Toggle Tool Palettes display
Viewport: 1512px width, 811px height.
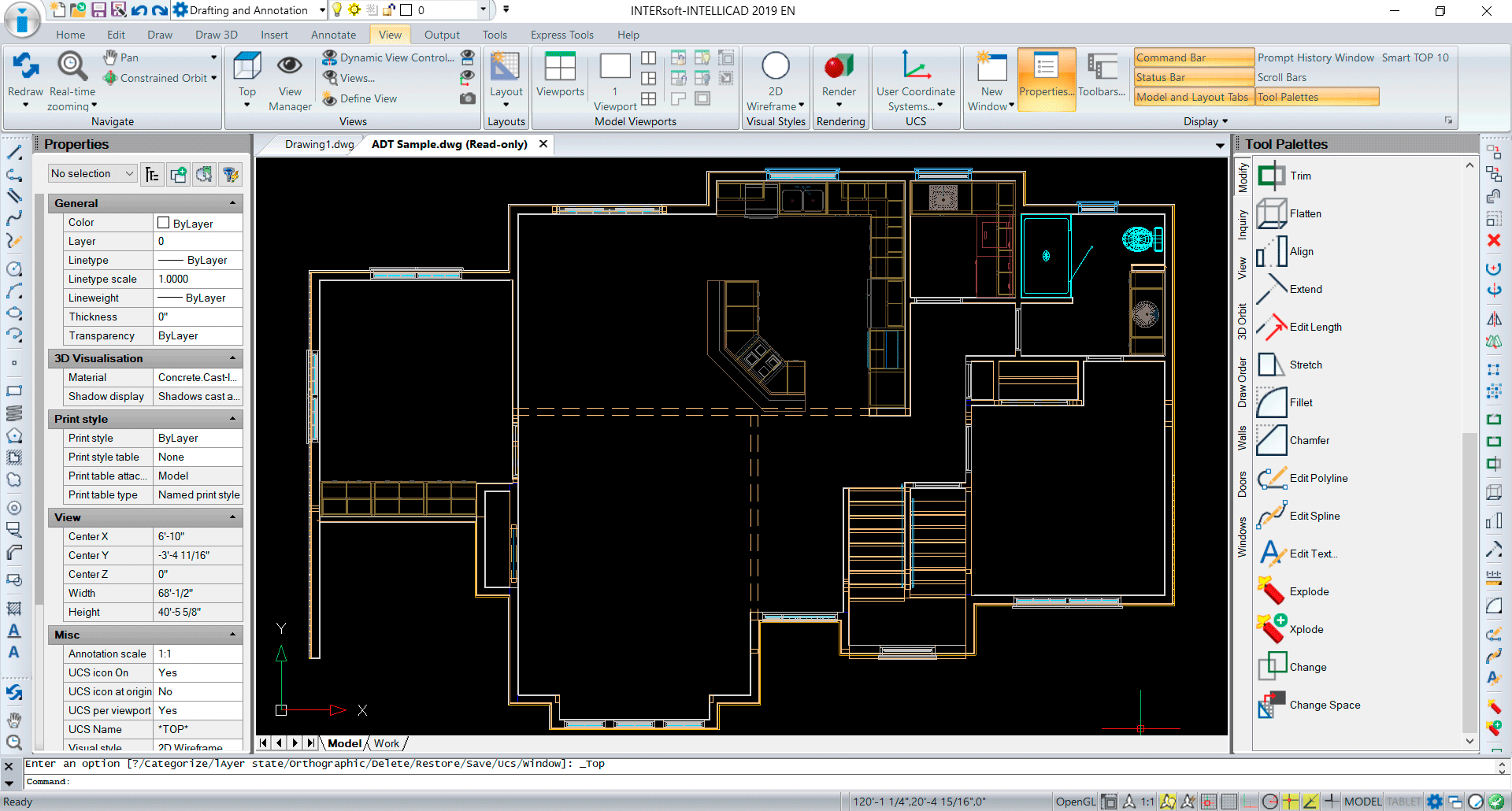pos(1317,97)
